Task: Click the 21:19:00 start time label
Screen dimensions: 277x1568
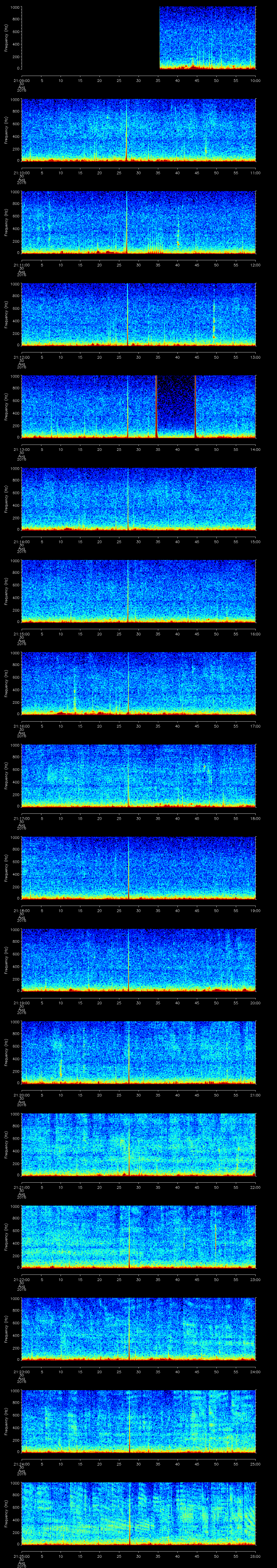Action: pyautogui.click(x=21, y=1003)
